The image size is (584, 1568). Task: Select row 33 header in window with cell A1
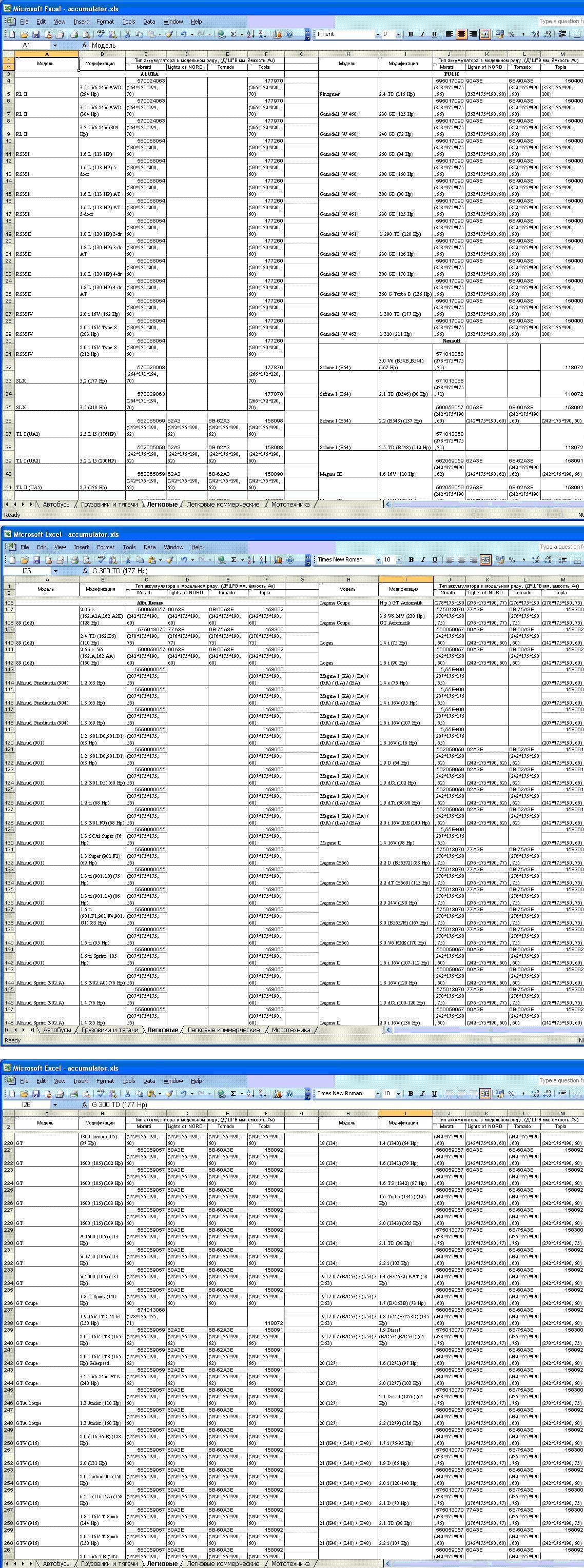[x=9, y=380]
